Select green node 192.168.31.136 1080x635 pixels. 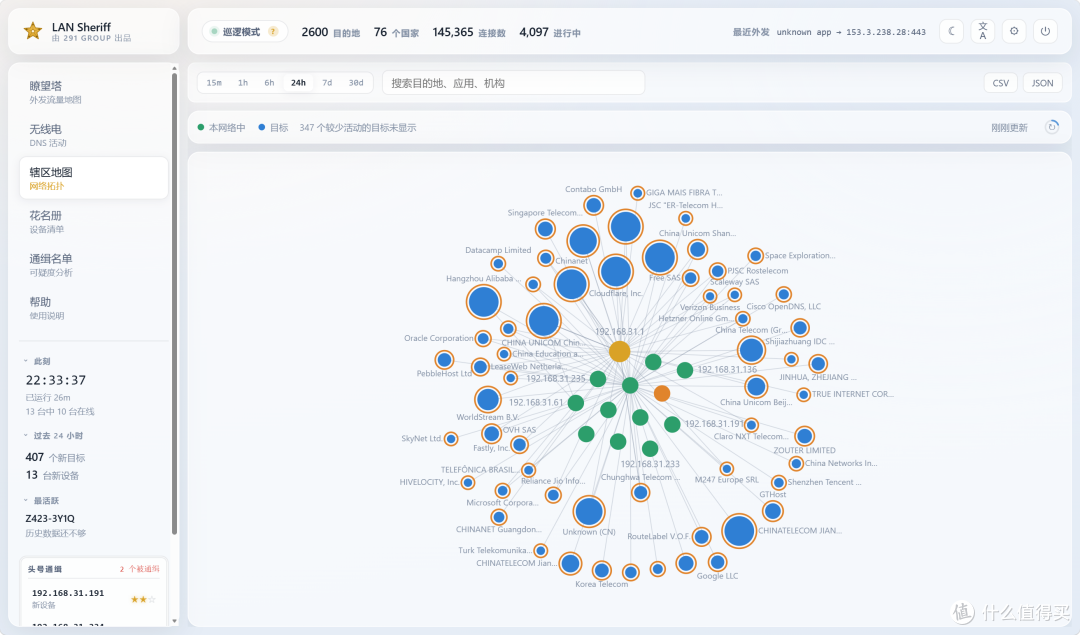pyautogui.click(x=685, y=370)
